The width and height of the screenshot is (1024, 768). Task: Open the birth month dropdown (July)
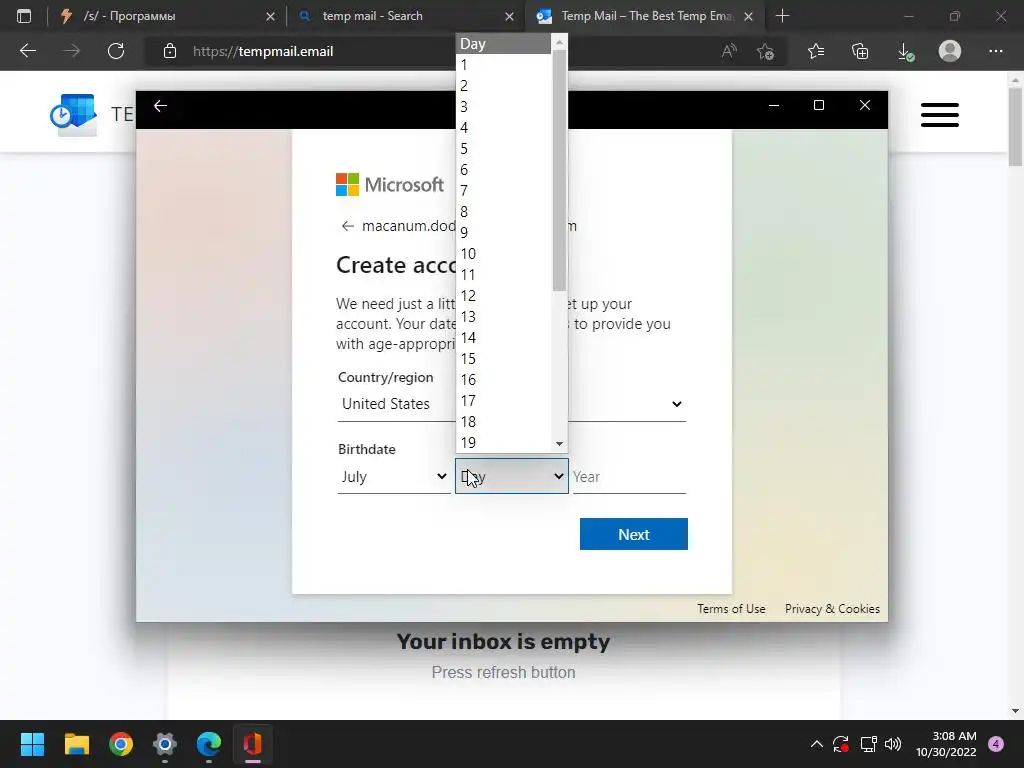click(394, 477)
